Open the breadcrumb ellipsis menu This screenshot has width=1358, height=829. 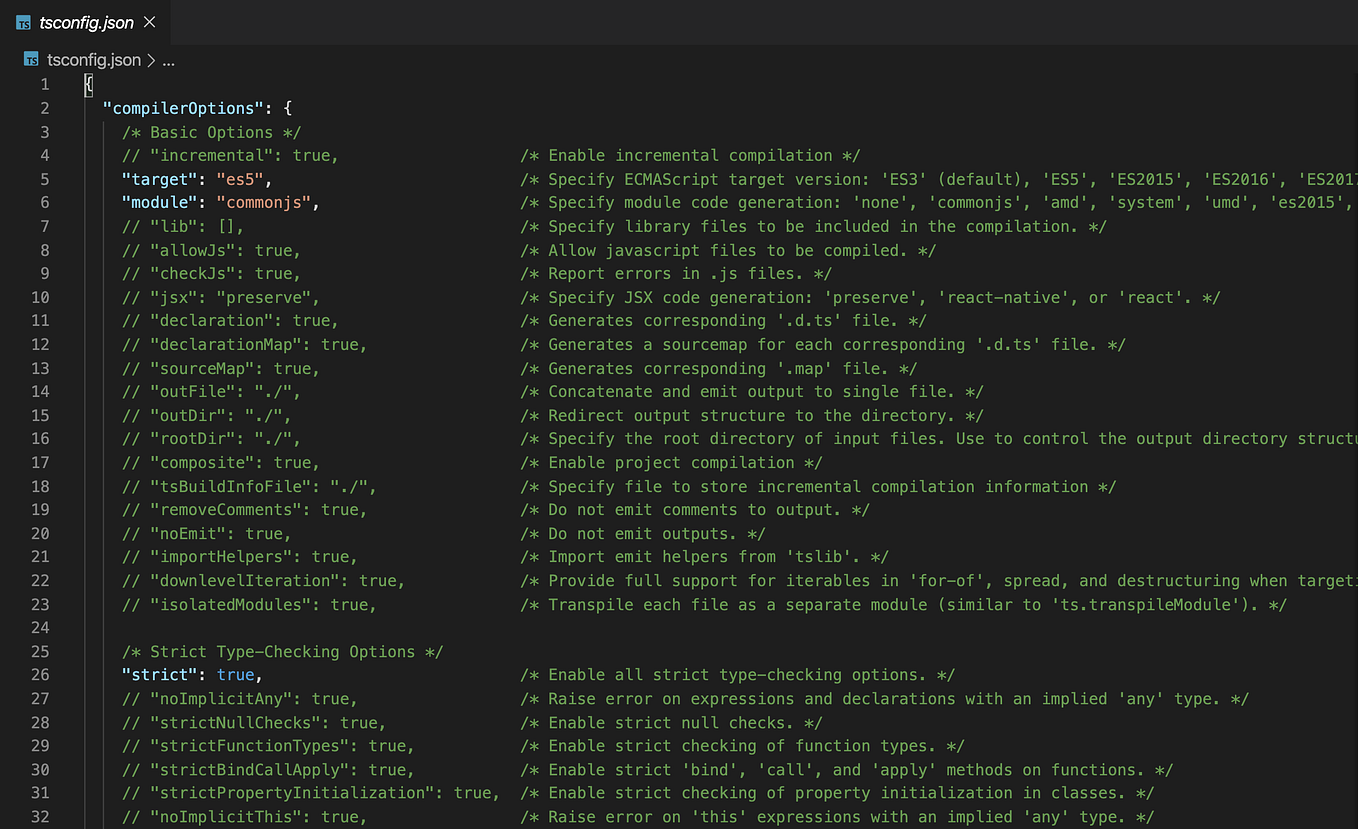click(168, 60)
